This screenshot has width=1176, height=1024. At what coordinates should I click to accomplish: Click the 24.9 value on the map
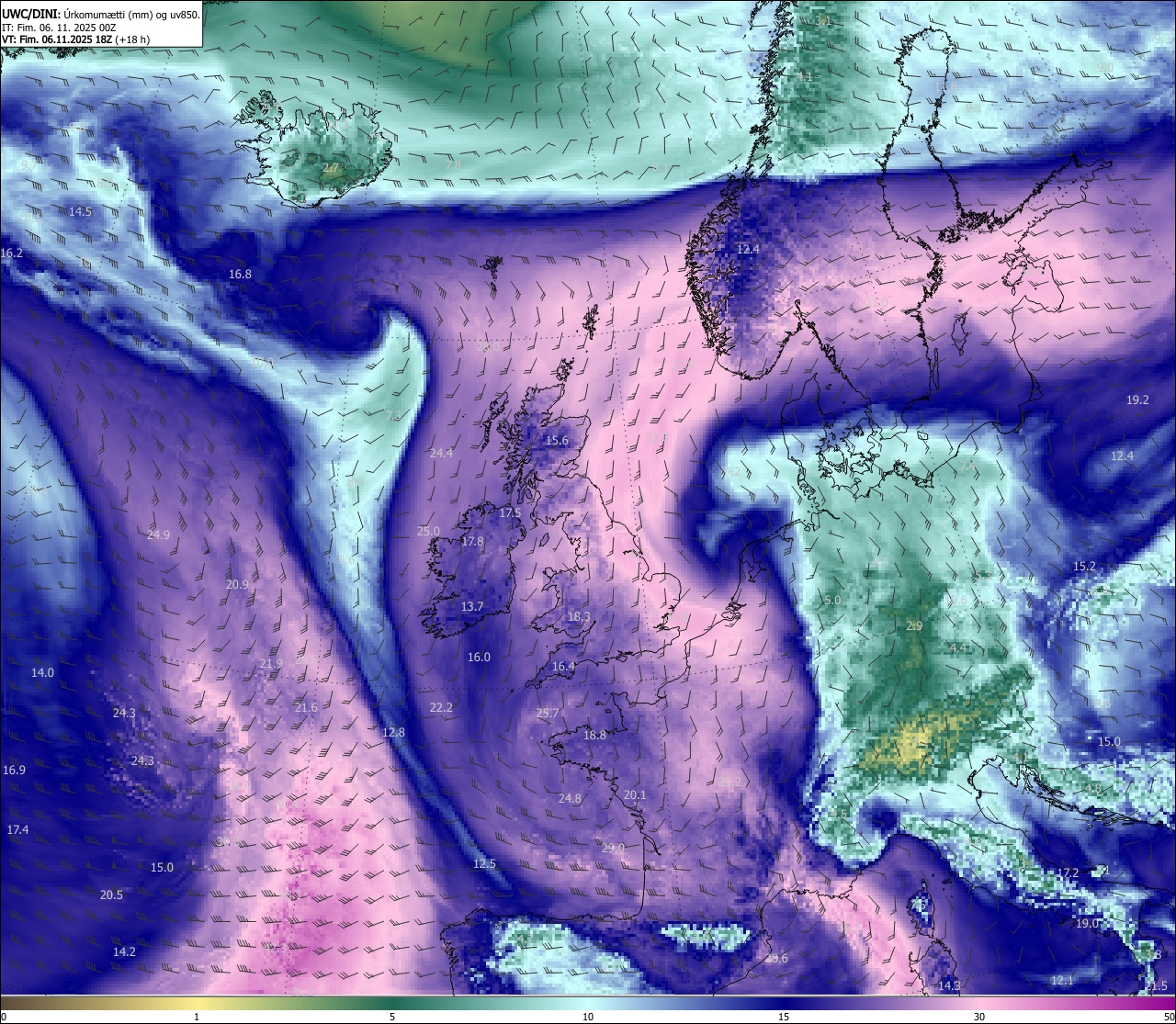(x=158, y=535)
